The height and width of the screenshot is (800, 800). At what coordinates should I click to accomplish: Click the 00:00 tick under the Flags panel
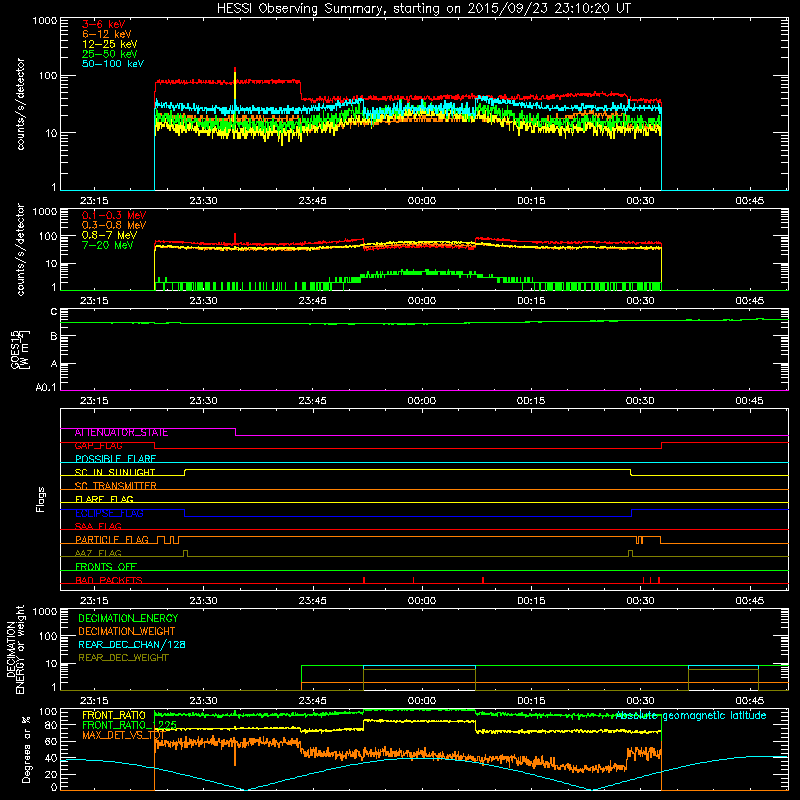421,601
